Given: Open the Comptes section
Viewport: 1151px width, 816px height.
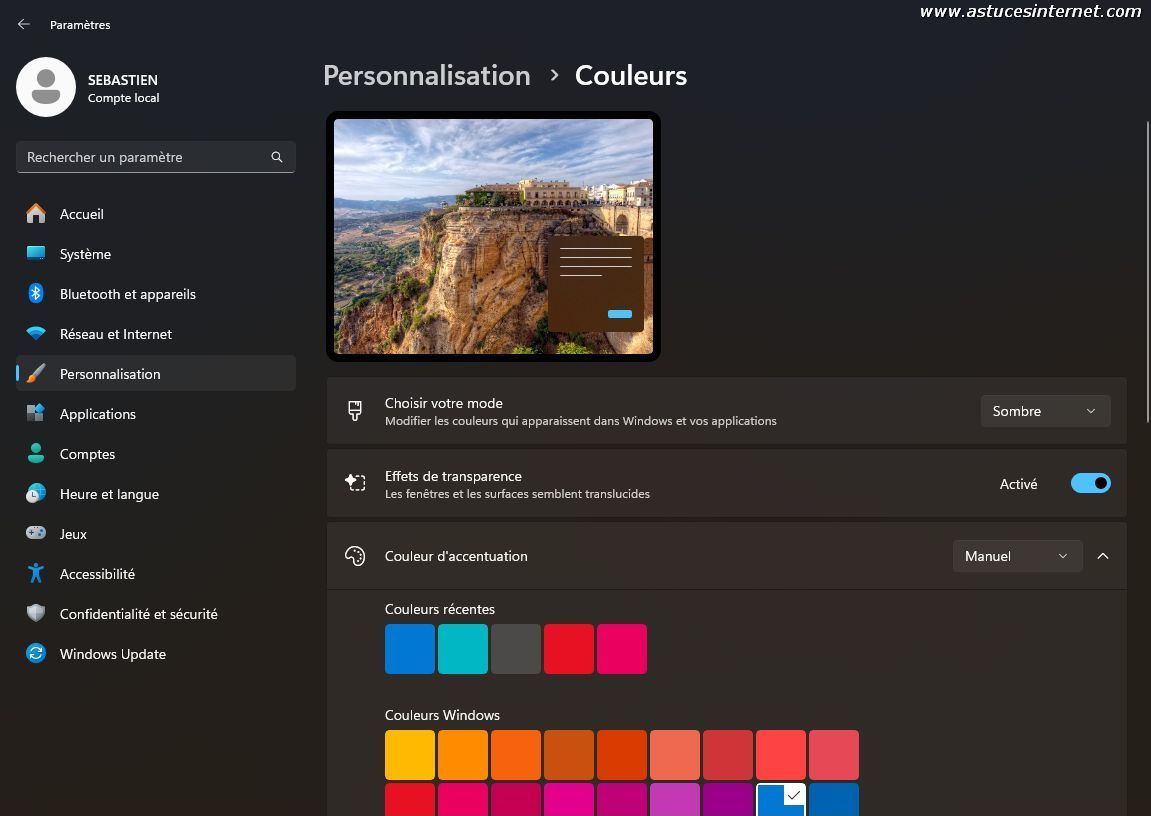Looking at the screenshot, I should tap(156, 453).
